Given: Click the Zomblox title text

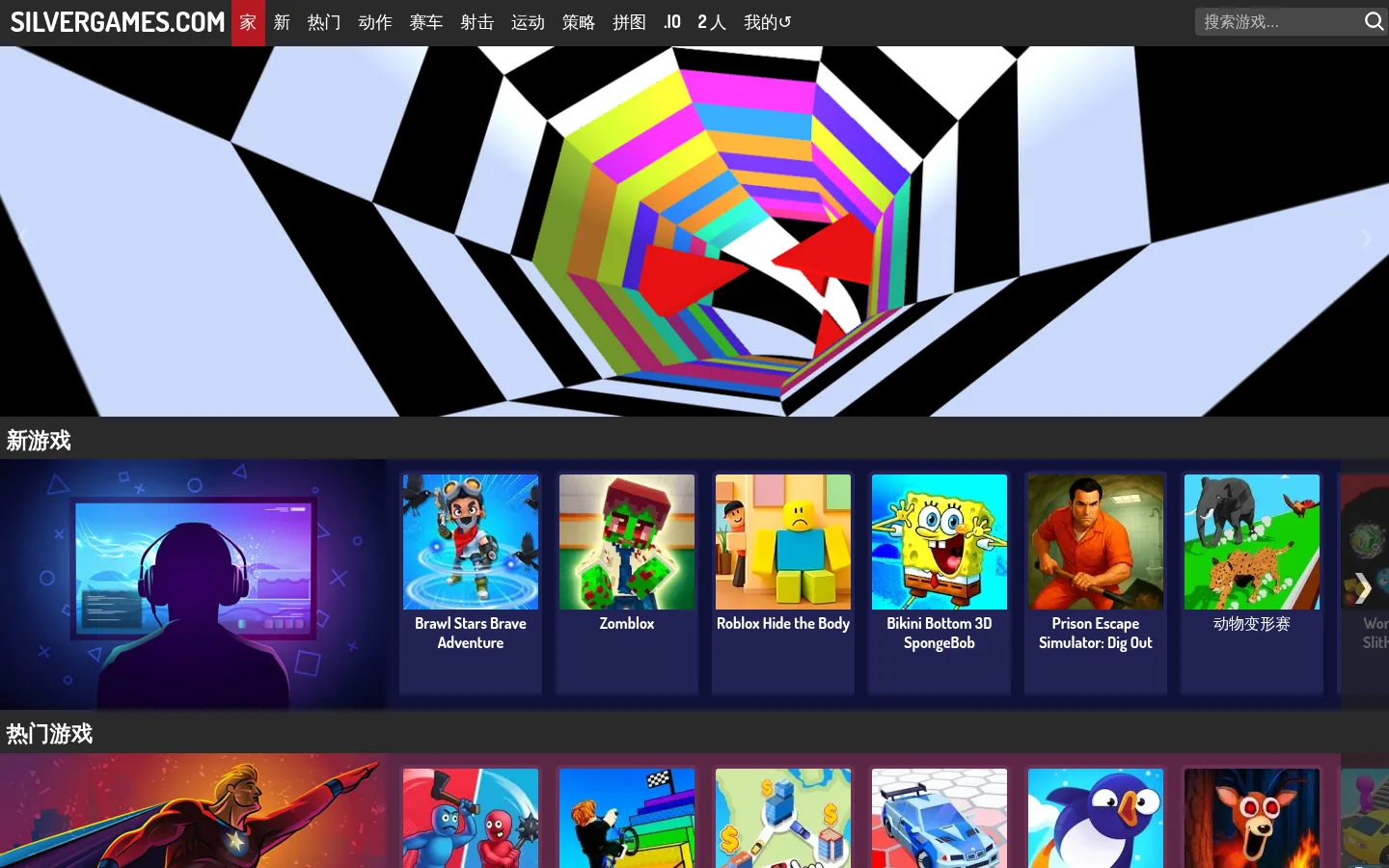Looking at the screenshot, I should pos(627,623).
